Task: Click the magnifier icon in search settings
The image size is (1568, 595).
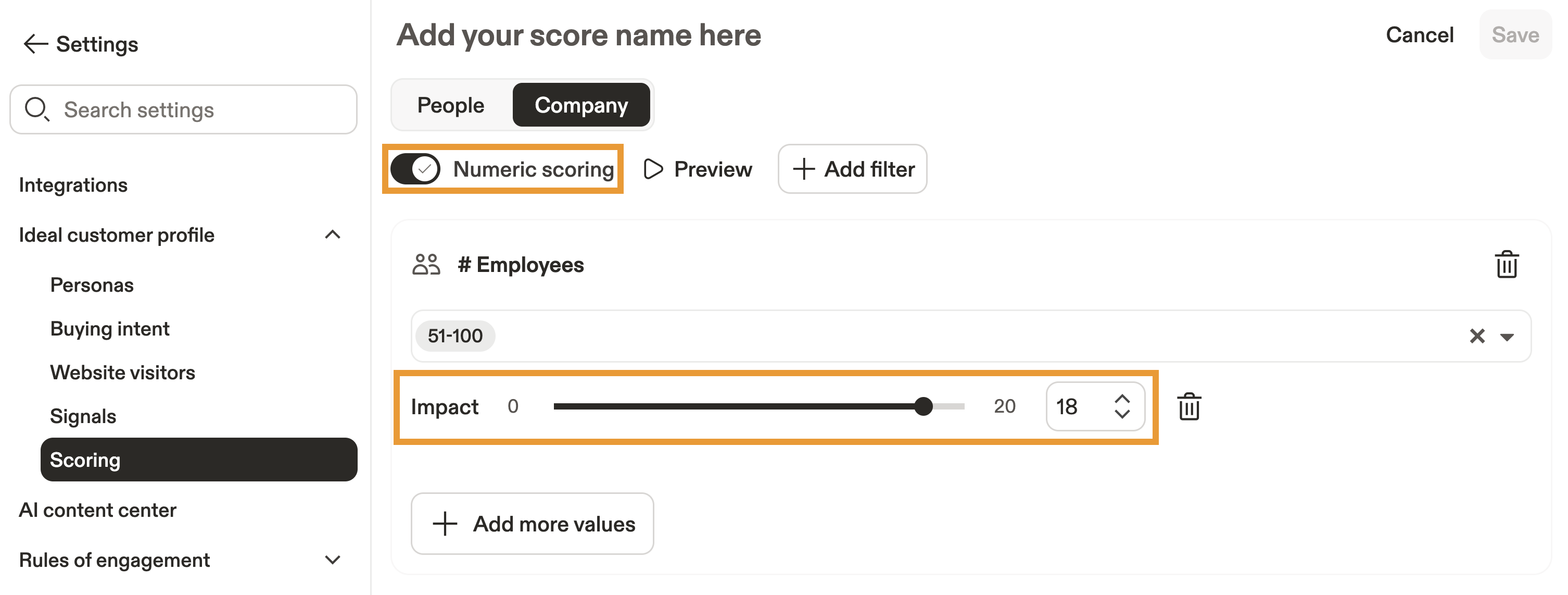Action: point(36,109)
